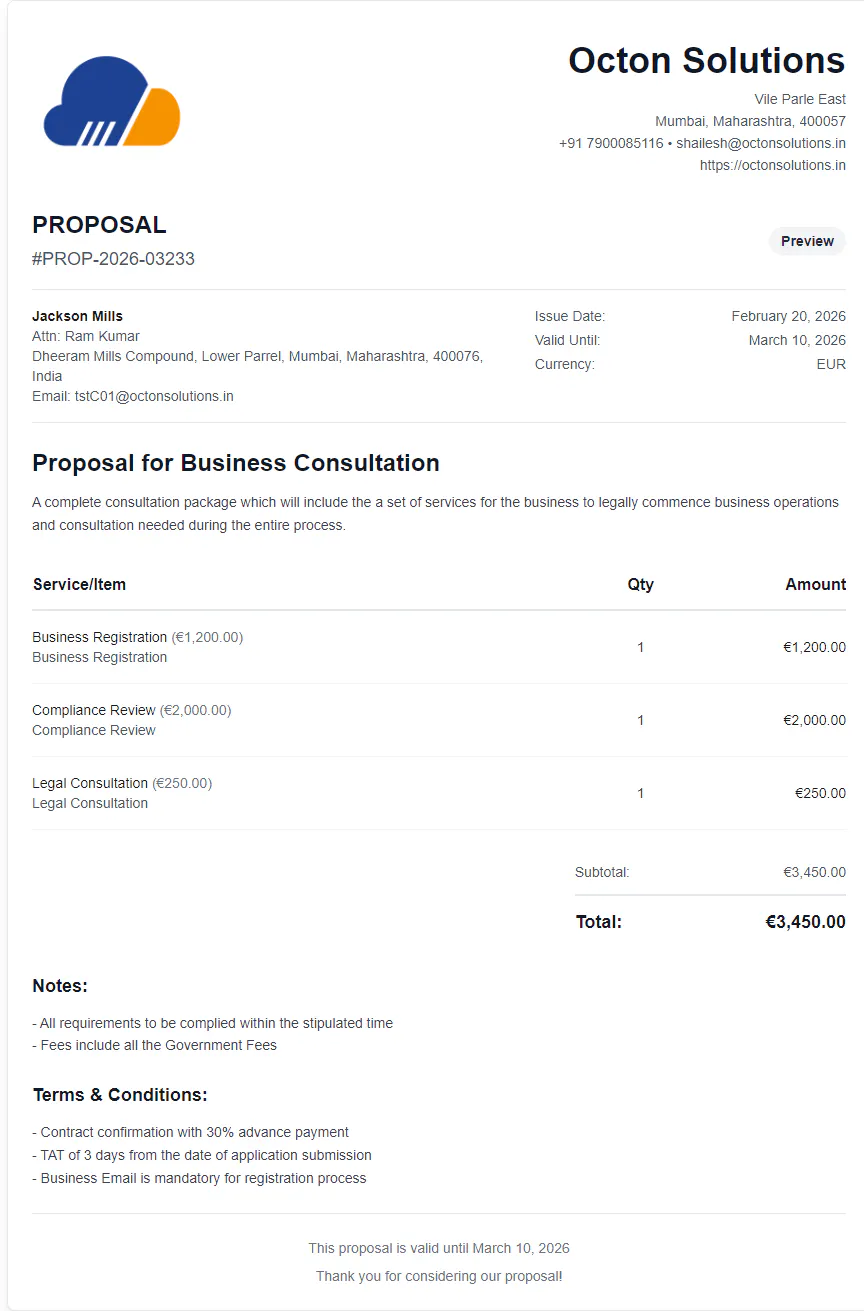Click the Jackson Mills client name

coord(77,316)
